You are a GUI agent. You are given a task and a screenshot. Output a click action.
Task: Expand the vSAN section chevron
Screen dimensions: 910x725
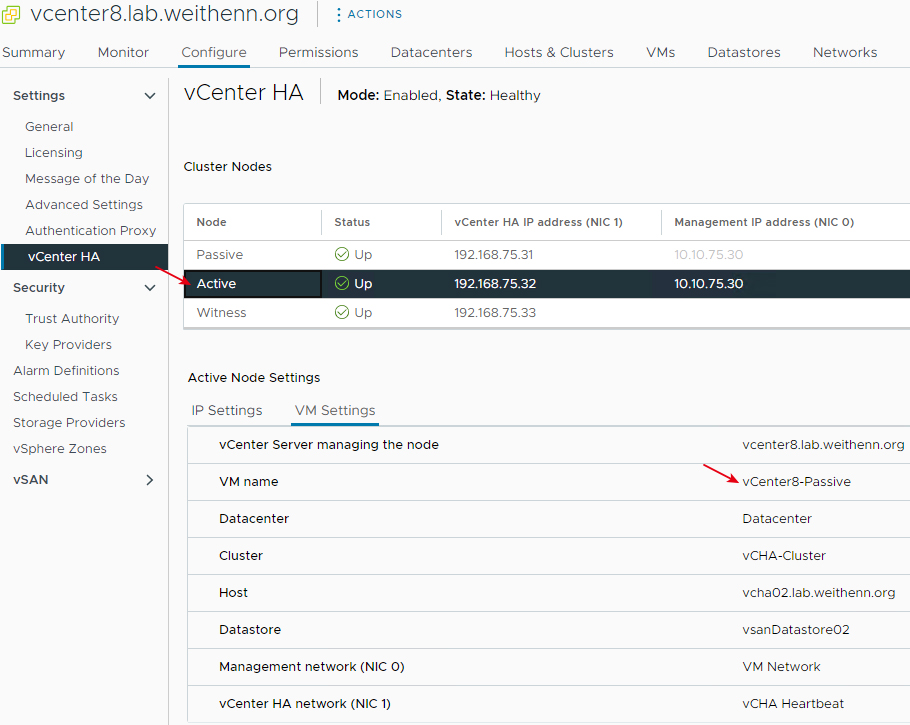(150, 480)
